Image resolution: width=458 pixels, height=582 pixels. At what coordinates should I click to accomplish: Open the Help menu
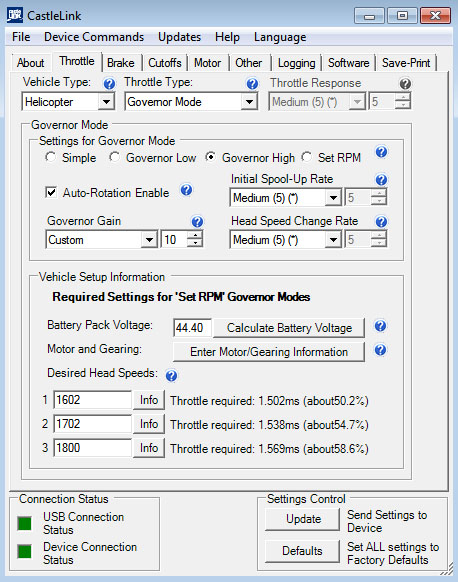(228, 37)
